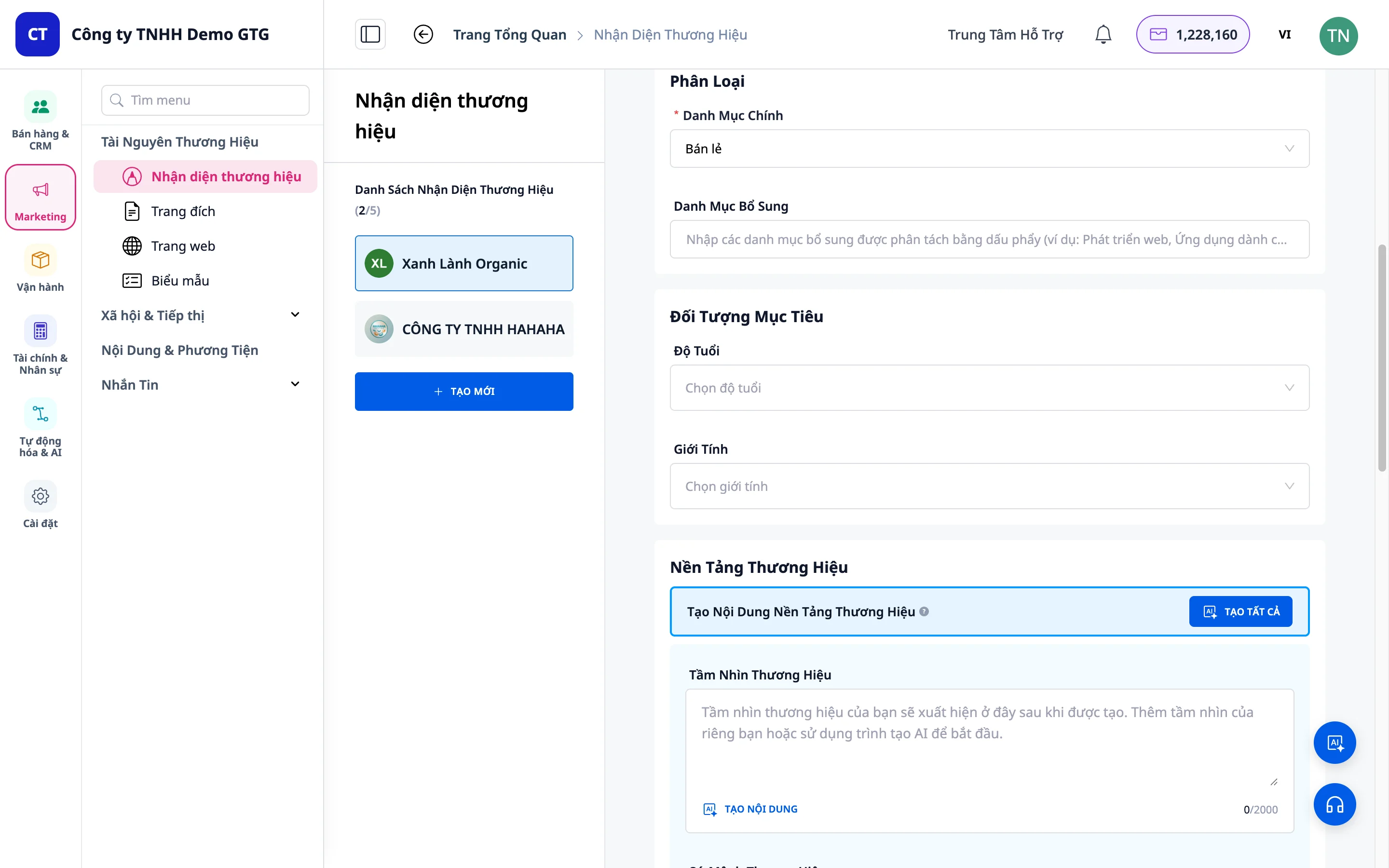Expand the Nhắn Tin menu section
This screenshot has height=868, width=1389.
(x=202, y=385)
